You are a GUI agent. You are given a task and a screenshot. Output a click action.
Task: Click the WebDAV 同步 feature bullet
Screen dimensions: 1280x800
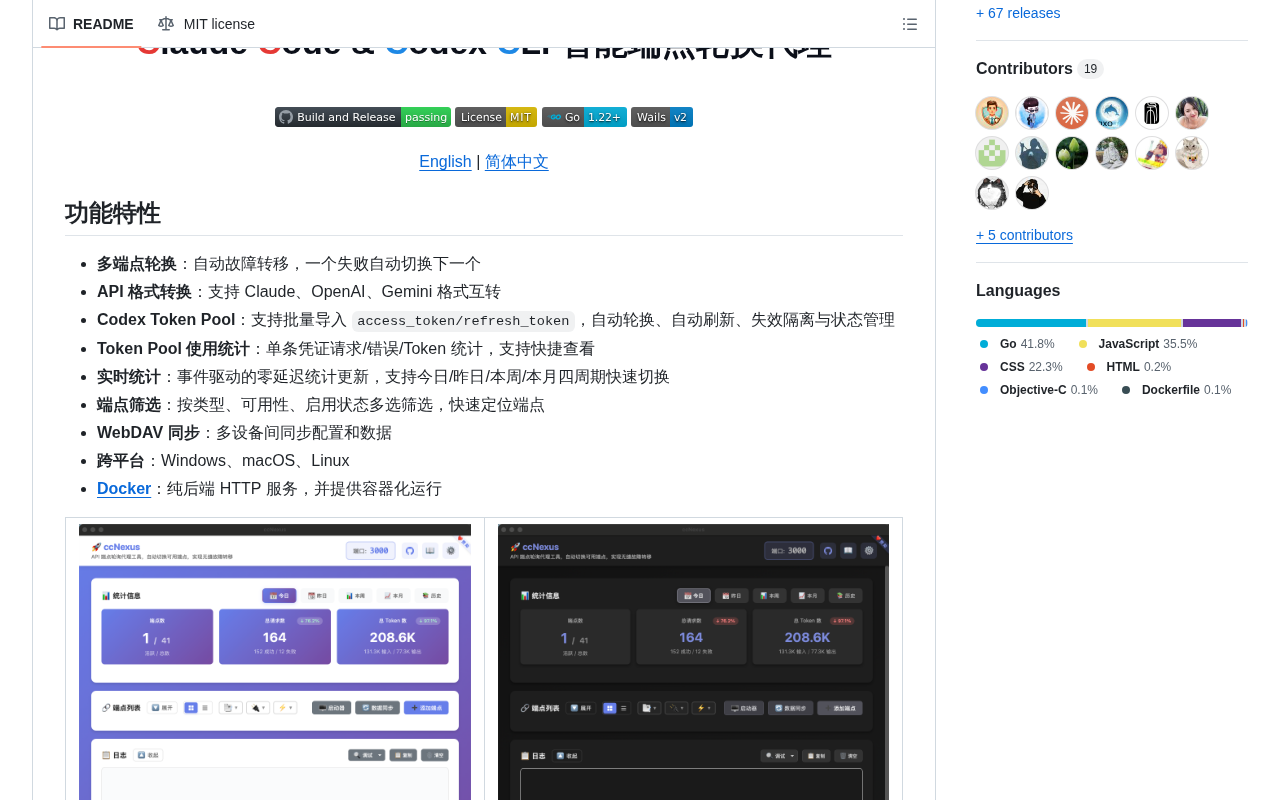click(148, 433)
